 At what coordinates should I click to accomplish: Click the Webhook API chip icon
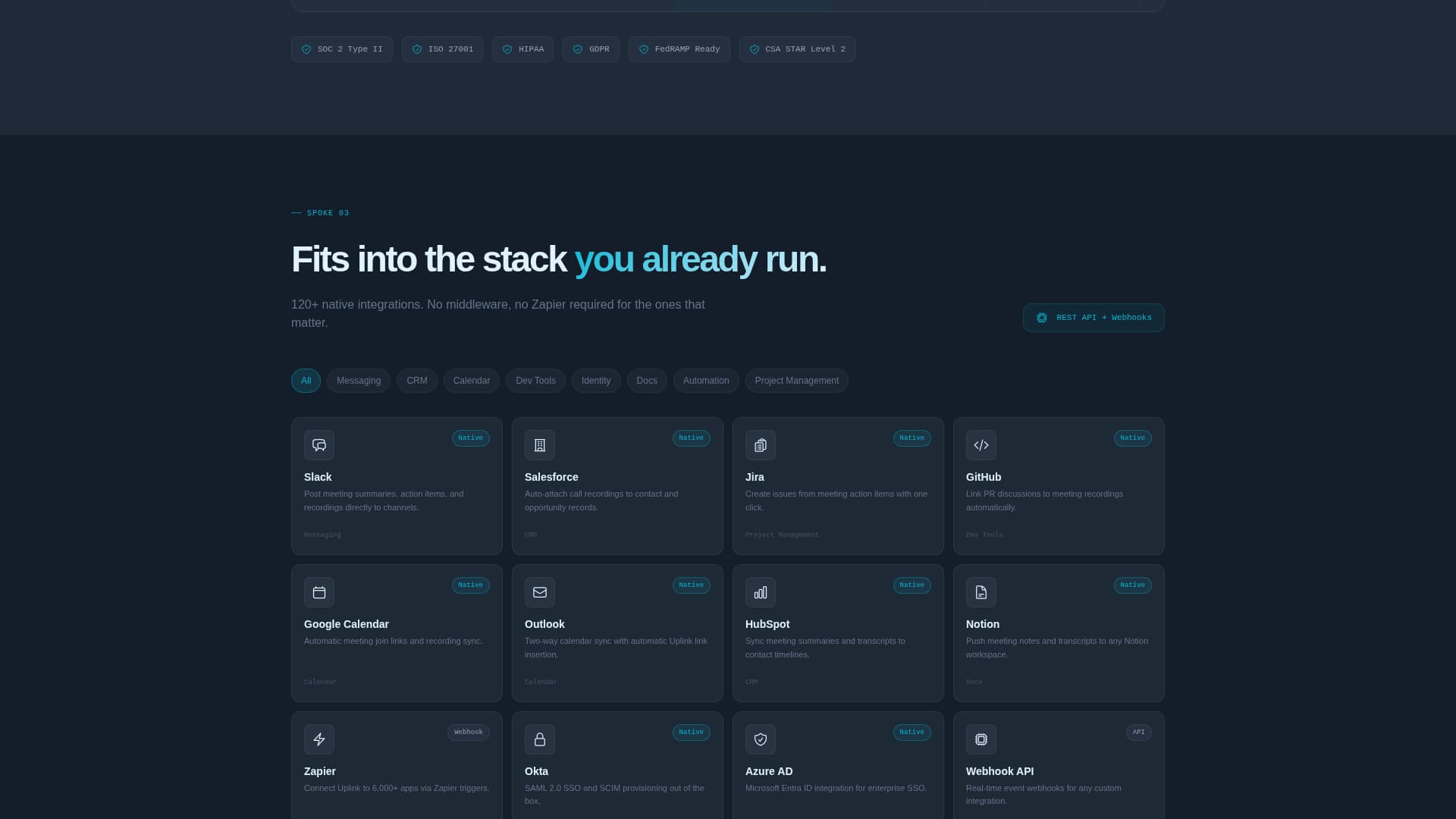(x=981, y=739)
